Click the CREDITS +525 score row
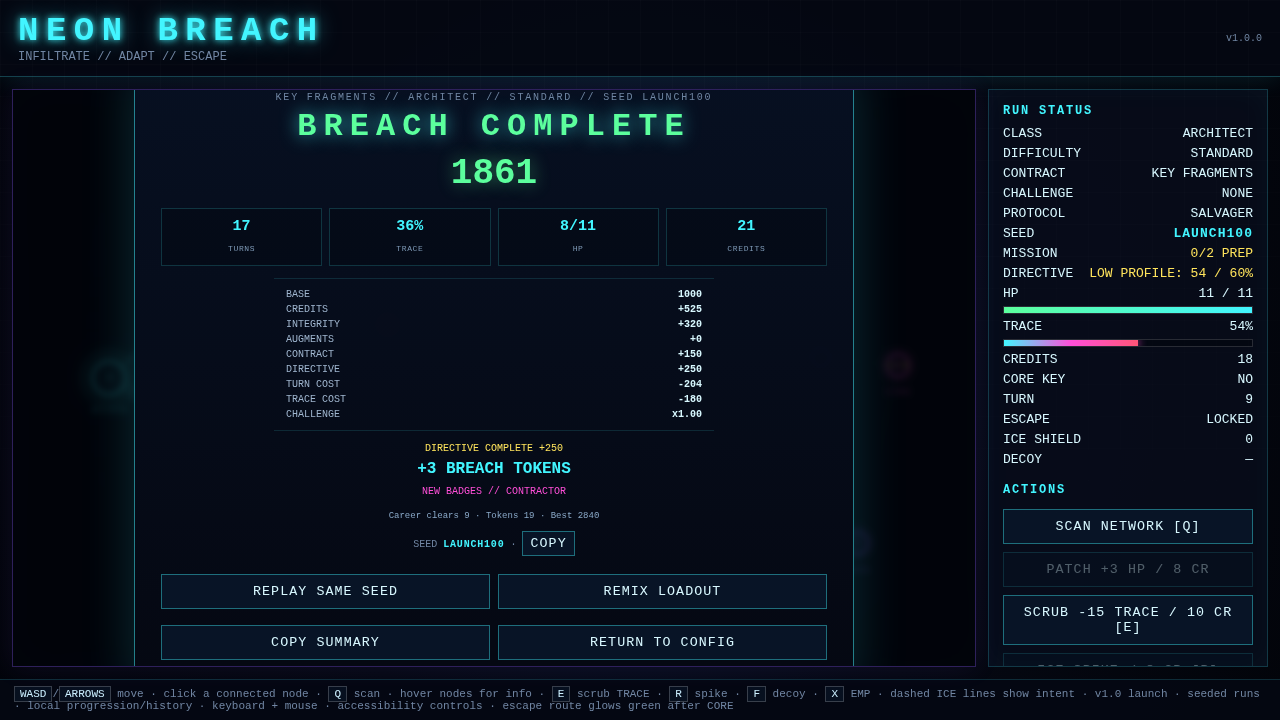This screenshot has height=720, width=1280. click(494, 309)
